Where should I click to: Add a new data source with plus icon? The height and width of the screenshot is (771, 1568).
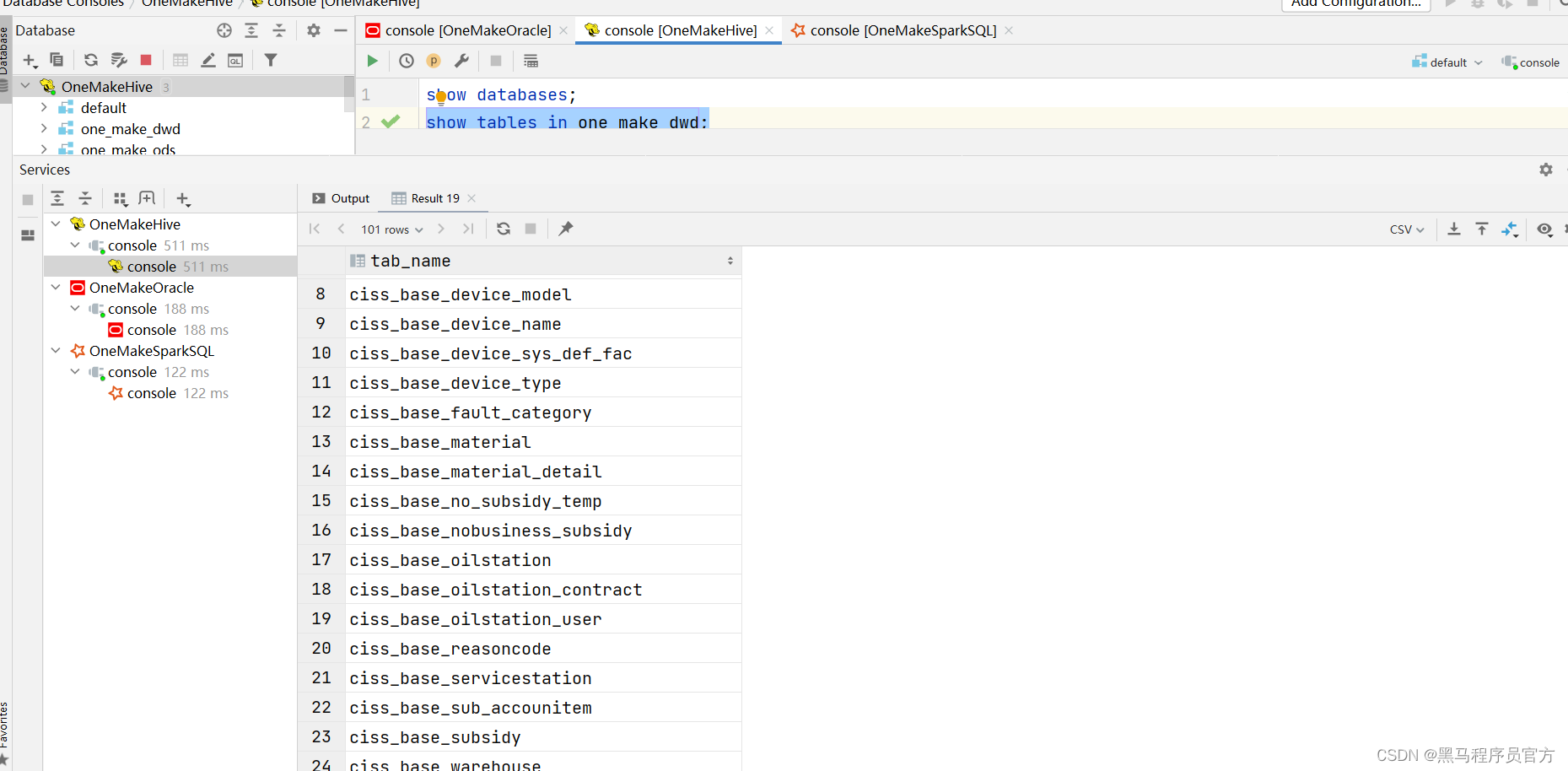pos(30,60)
